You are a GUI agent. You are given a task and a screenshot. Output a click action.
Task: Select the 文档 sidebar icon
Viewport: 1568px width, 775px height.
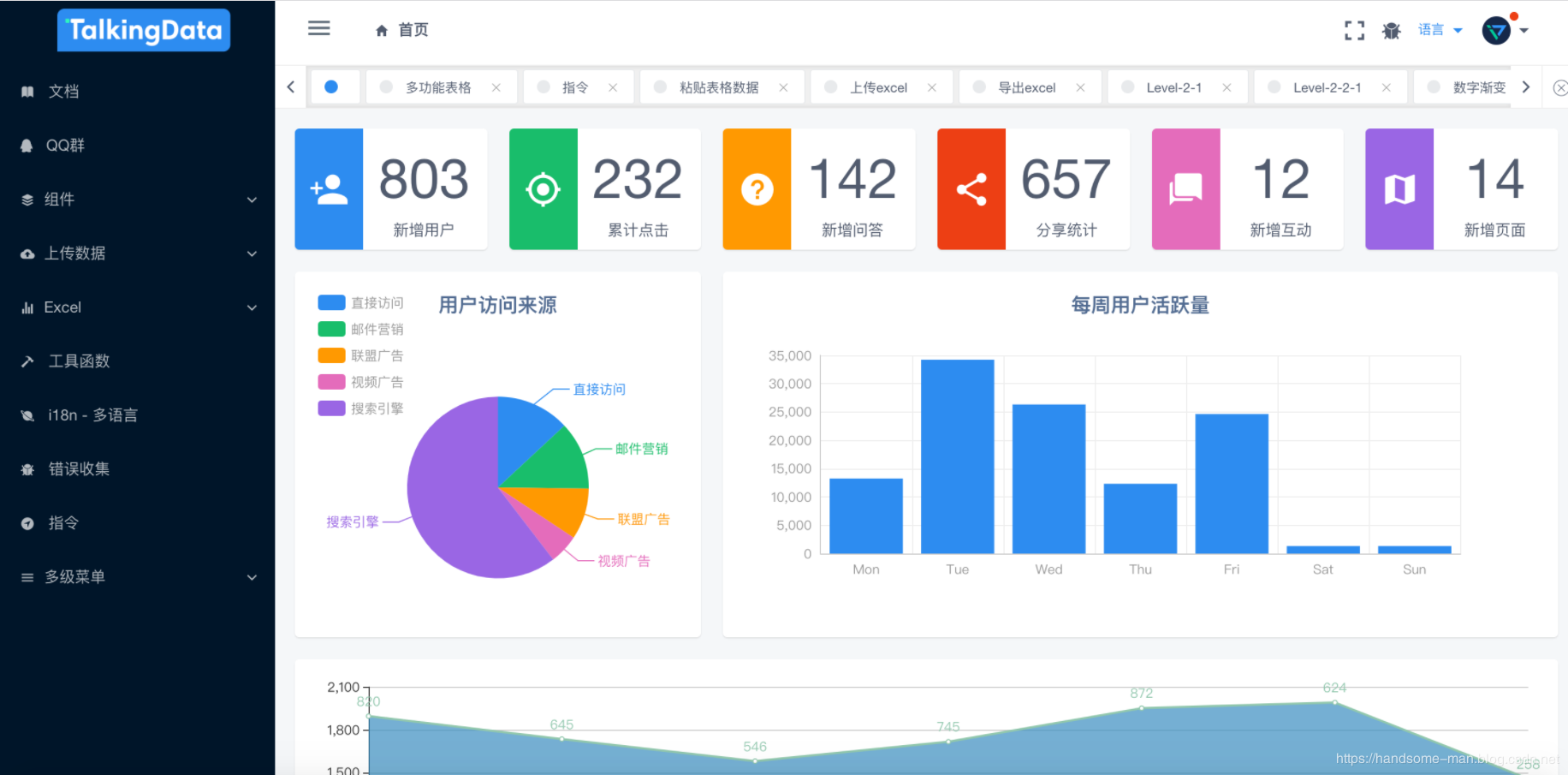click(27, 91)
